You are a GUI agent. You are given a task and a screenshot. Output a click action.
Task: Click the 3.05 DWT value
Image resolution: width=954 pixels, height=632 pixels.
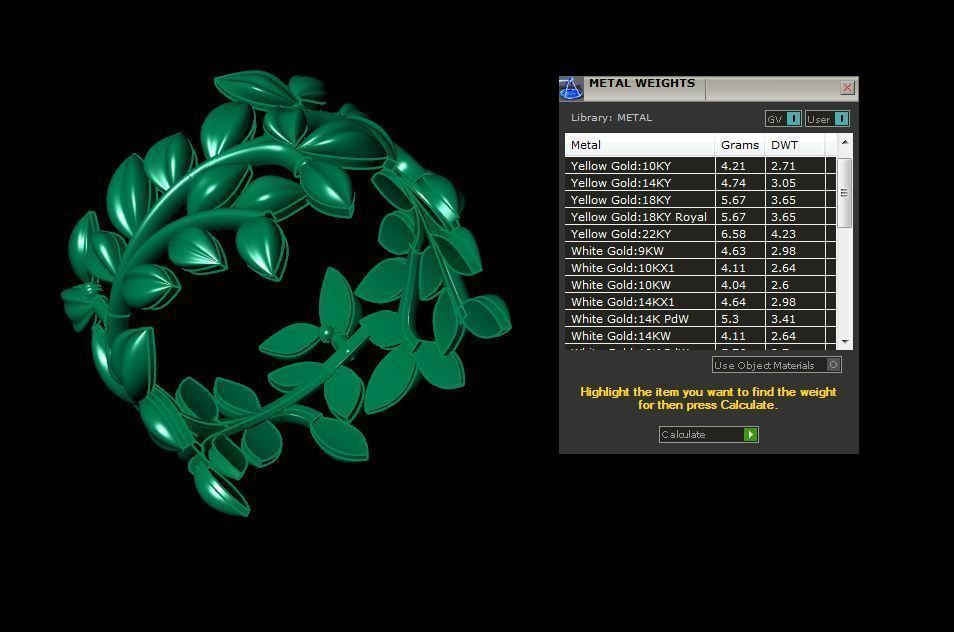point(783,183)
